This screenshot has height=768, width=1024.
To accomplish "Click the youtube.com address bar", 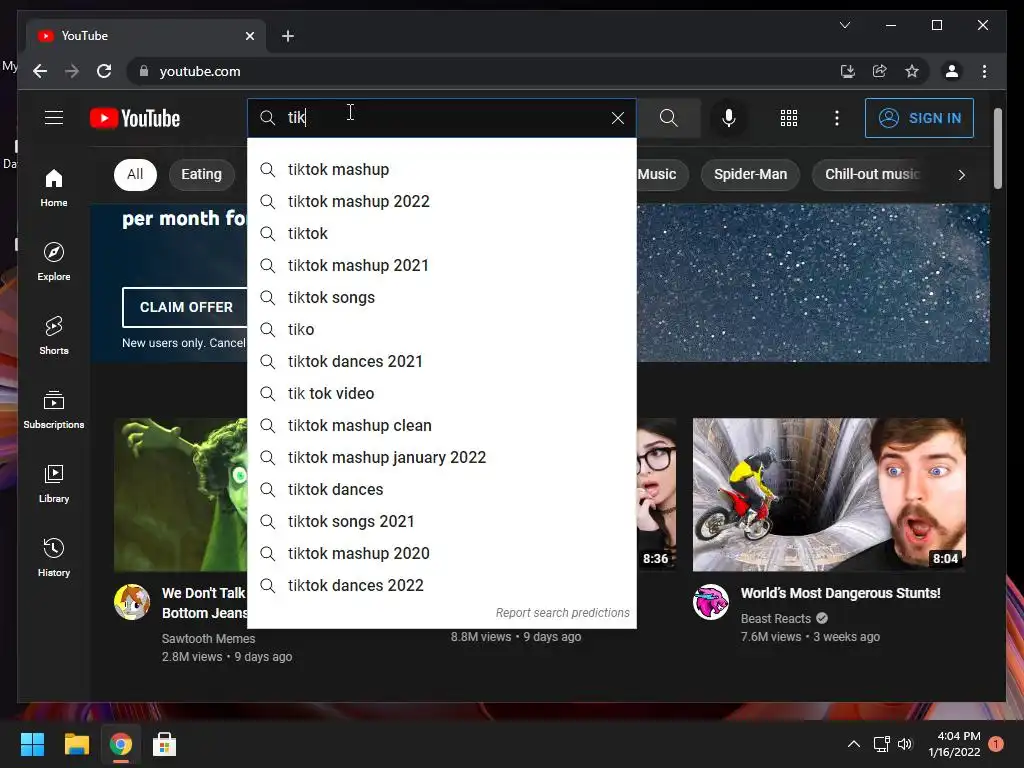I will tap(482, 71).
